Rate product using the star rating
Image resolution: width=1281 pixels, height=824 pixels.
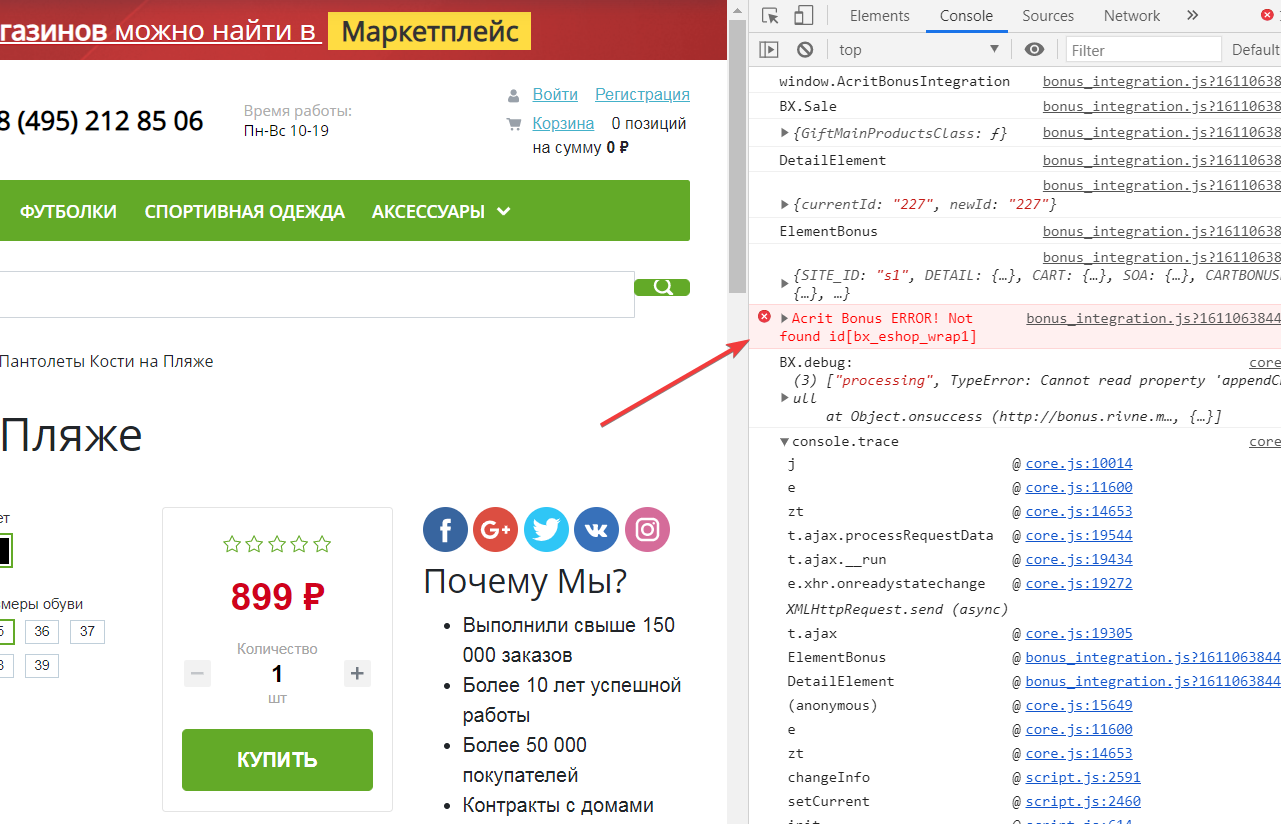click(277, 544)
